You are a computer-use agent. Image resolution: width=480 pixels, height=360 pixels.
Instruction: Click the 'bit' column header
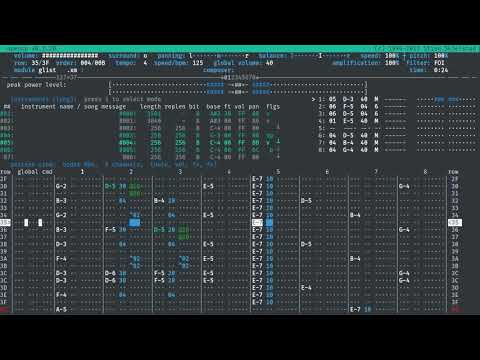point(194,107)
